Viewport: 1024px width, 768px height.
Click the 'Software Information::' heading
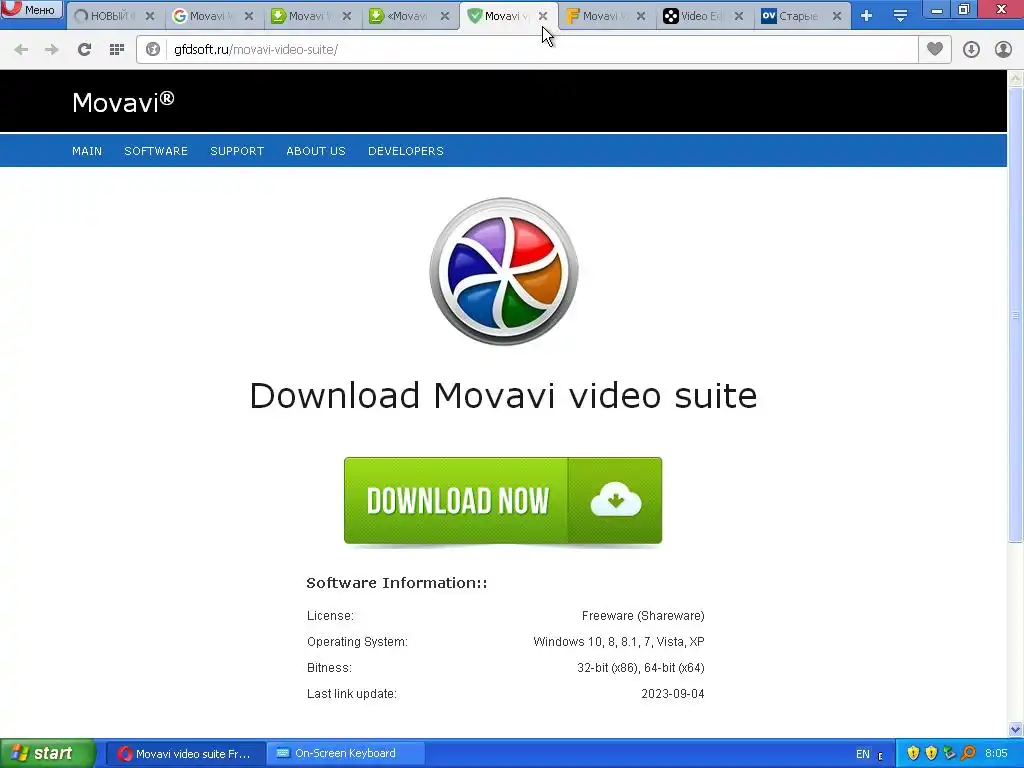397,583
